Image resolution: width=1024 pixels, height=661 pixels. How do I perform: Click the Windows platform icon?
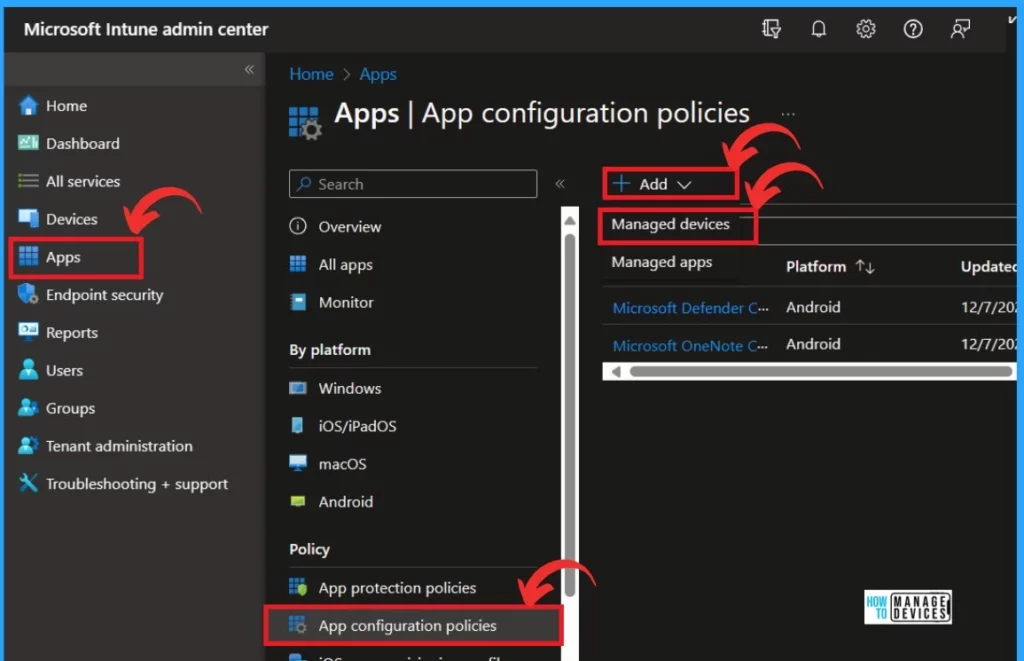coord(298,388)
